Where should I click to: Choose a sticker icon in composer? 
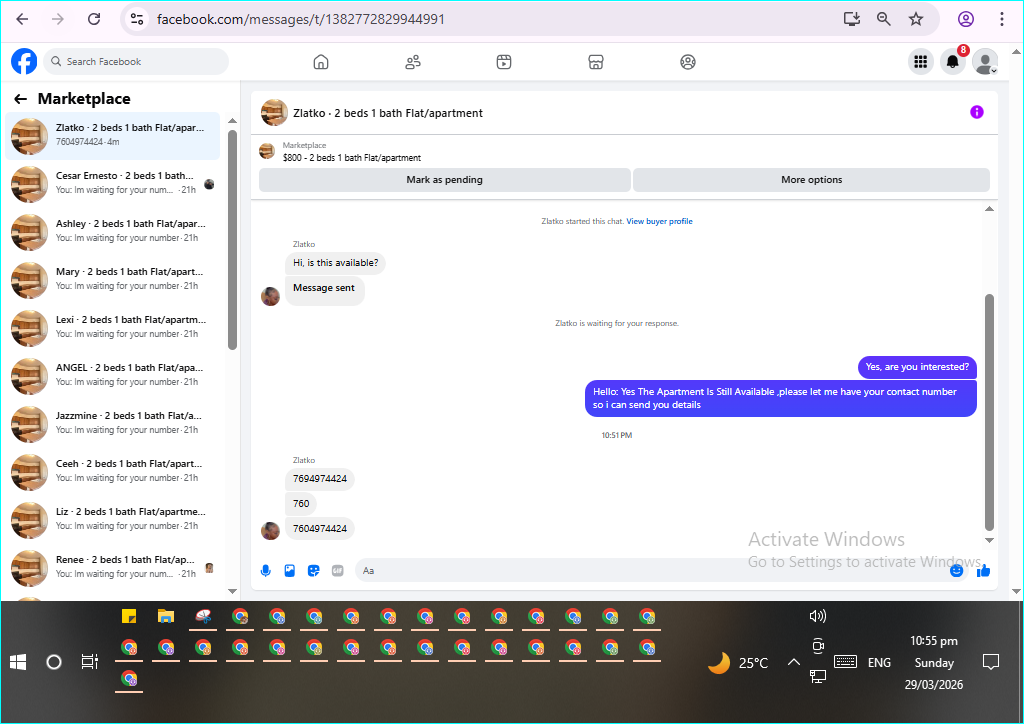pyautogui.click(x=313, y=571)
